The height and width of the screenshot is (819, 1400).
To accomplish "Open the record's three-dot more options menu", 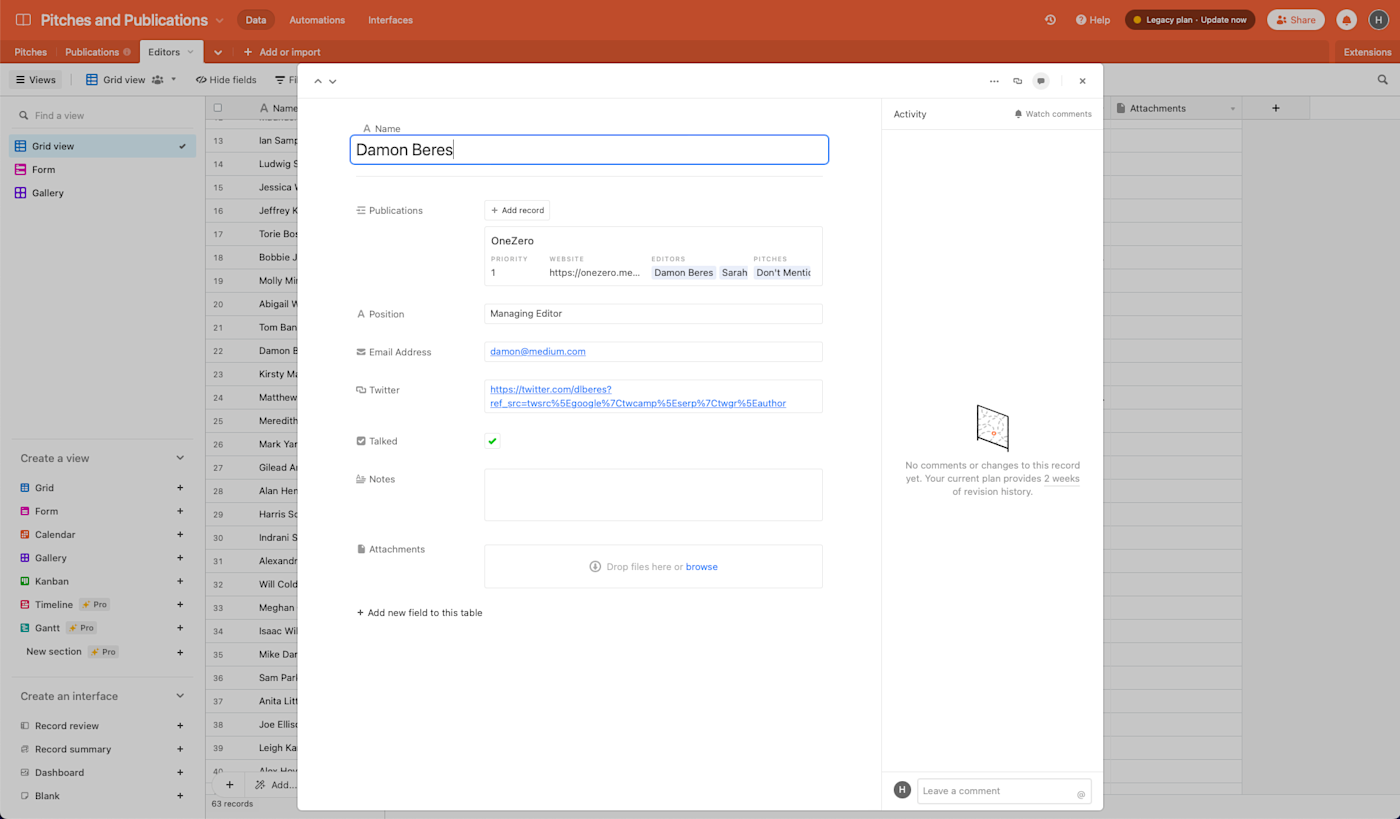I will click(x=994, y=81).
